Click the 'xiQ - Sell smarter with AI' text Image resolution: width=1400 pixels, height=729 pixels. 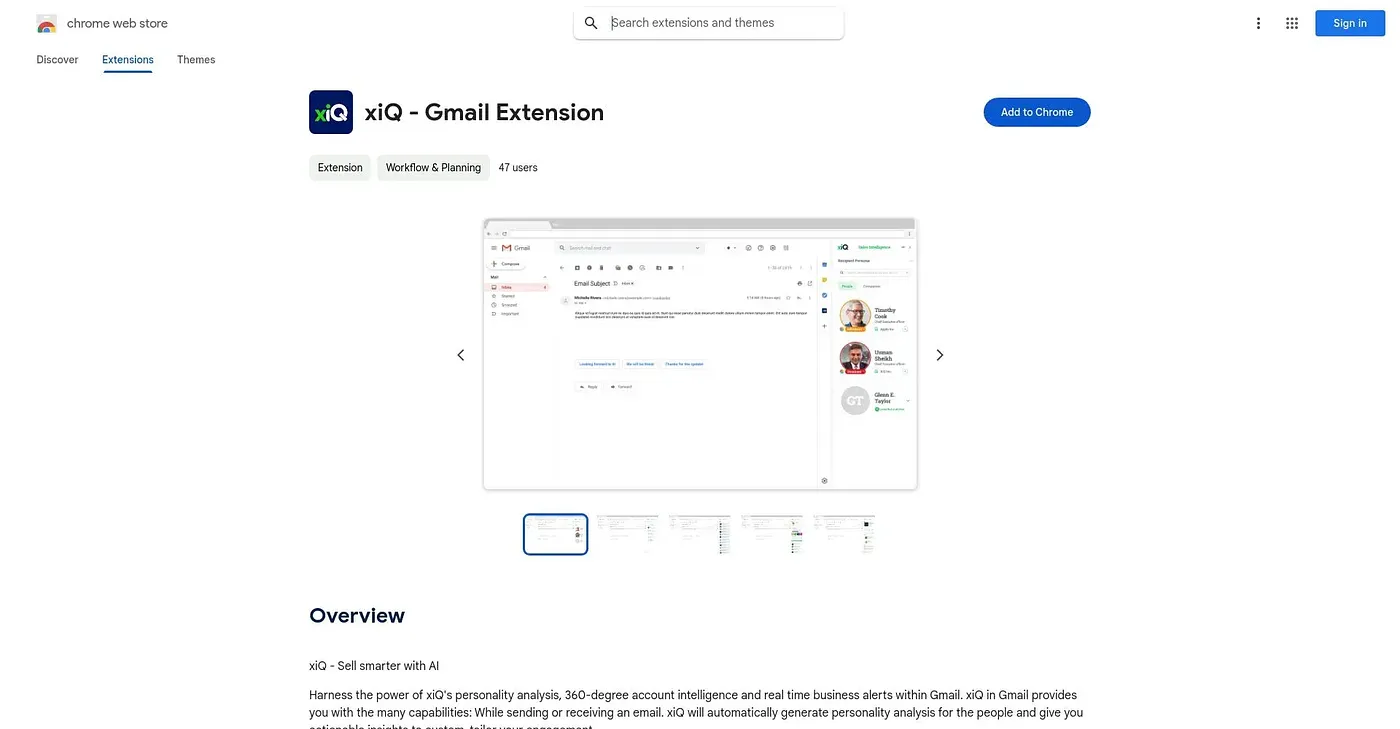click(374, 666)
